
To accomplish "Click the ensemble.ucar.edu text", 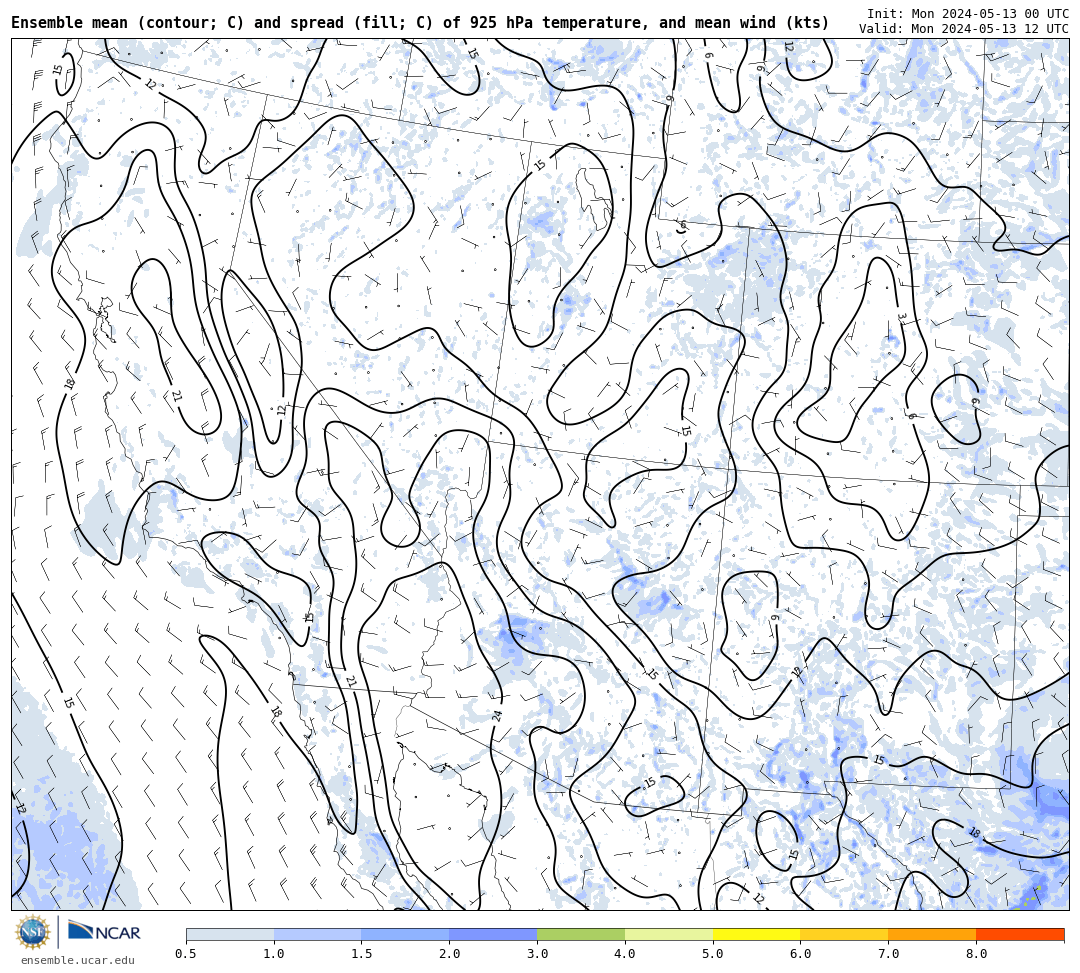I will click(x=78, y=960).
